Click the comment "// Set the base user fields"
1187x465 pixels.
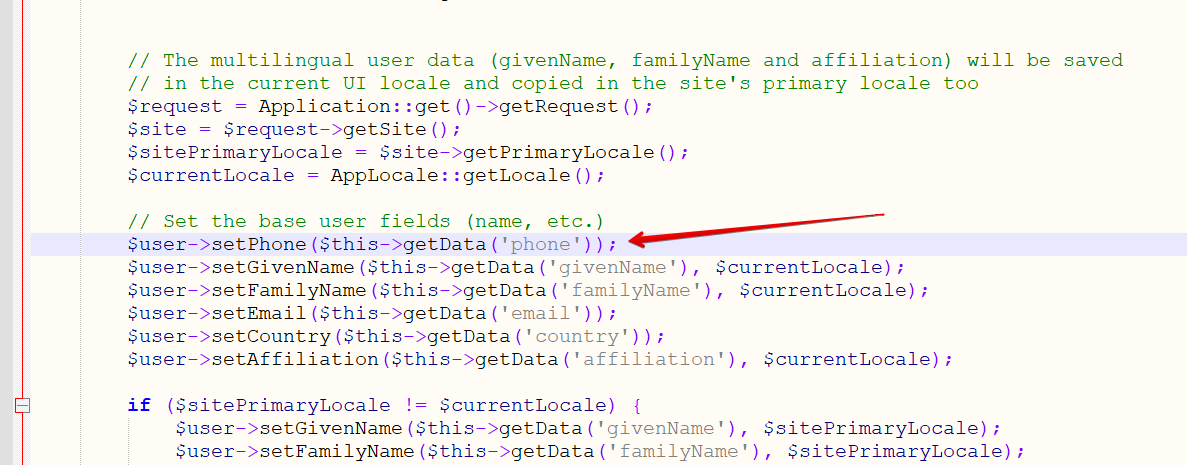tap(366, 222)
